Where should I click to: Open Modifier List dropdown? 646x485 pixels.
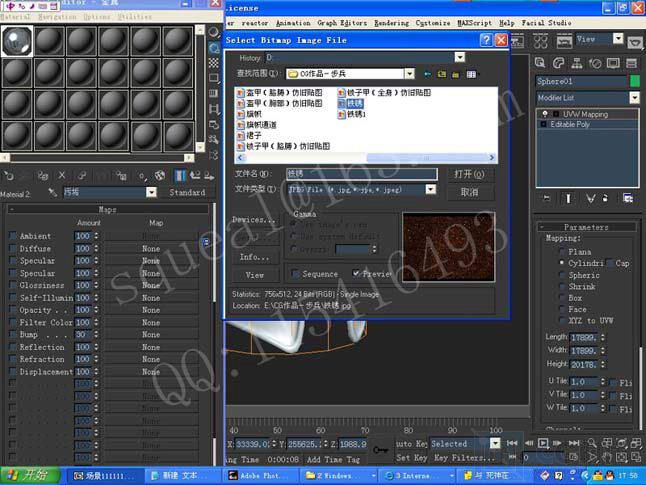click(634, 98)
